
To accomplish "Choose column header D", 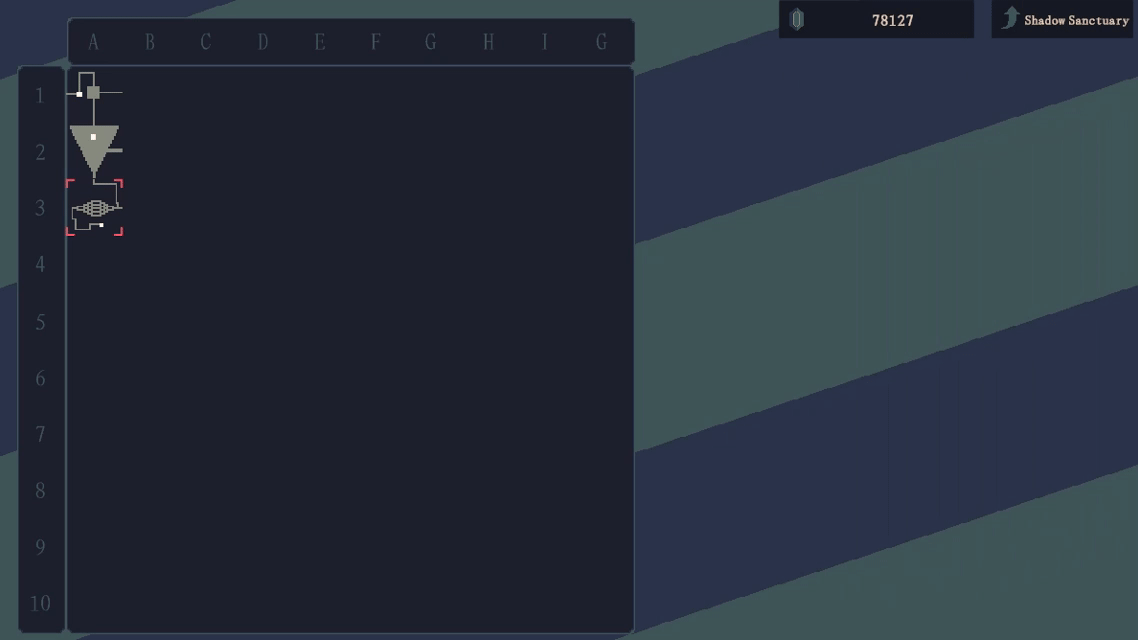I will click(263, 42).
